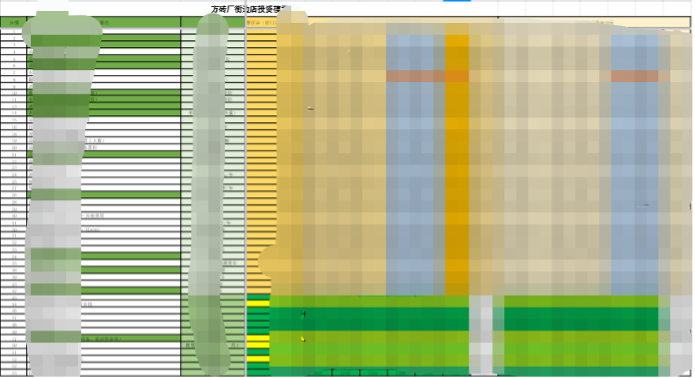Select the yellow header cell right of the divider

pyautogui.click(x=262, y=22)
